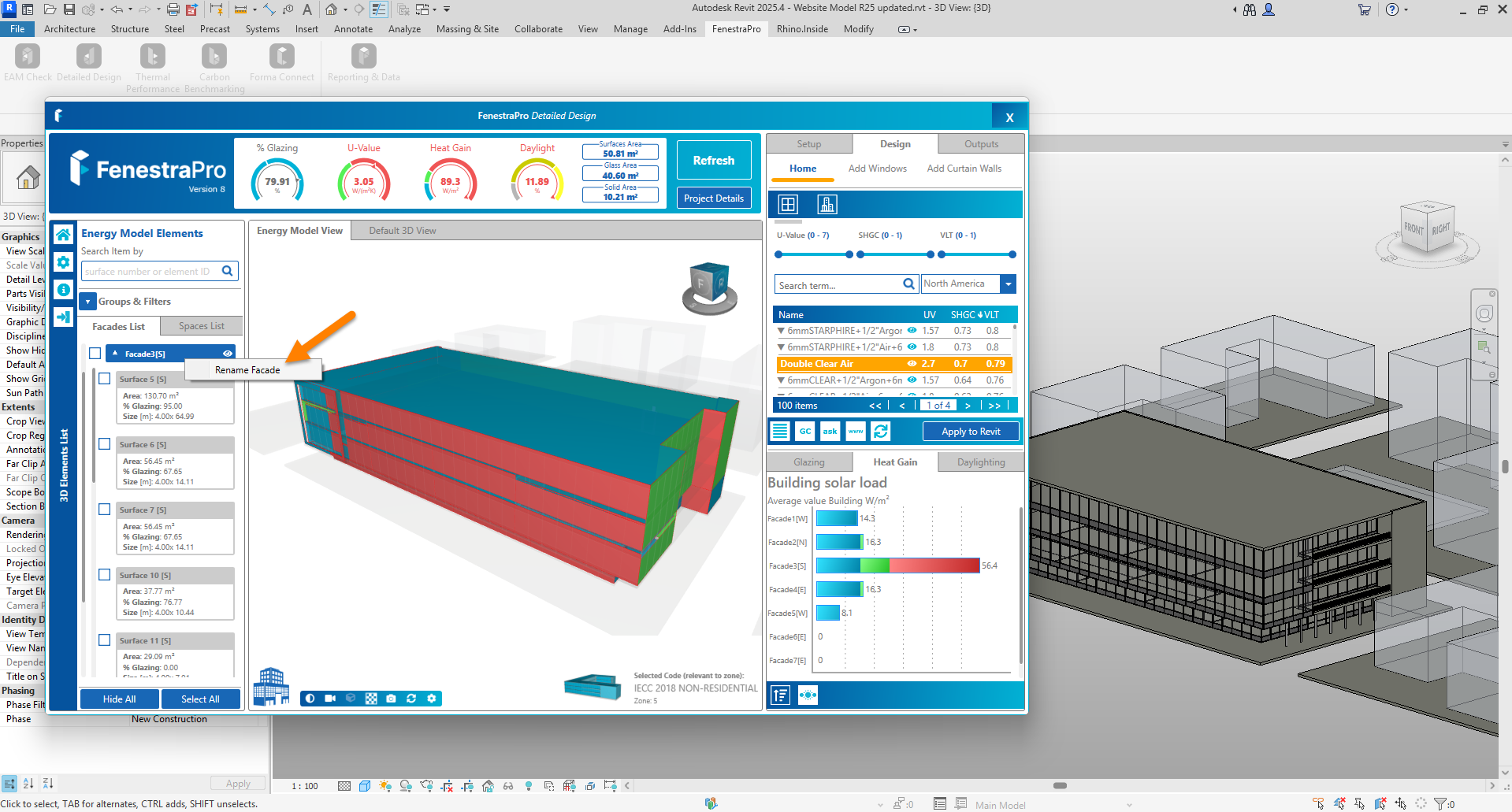Click right handle of SHGC slider
The height and width of the screenshot is (812, 1512).
pyautogui.click(x=931, y=254)
